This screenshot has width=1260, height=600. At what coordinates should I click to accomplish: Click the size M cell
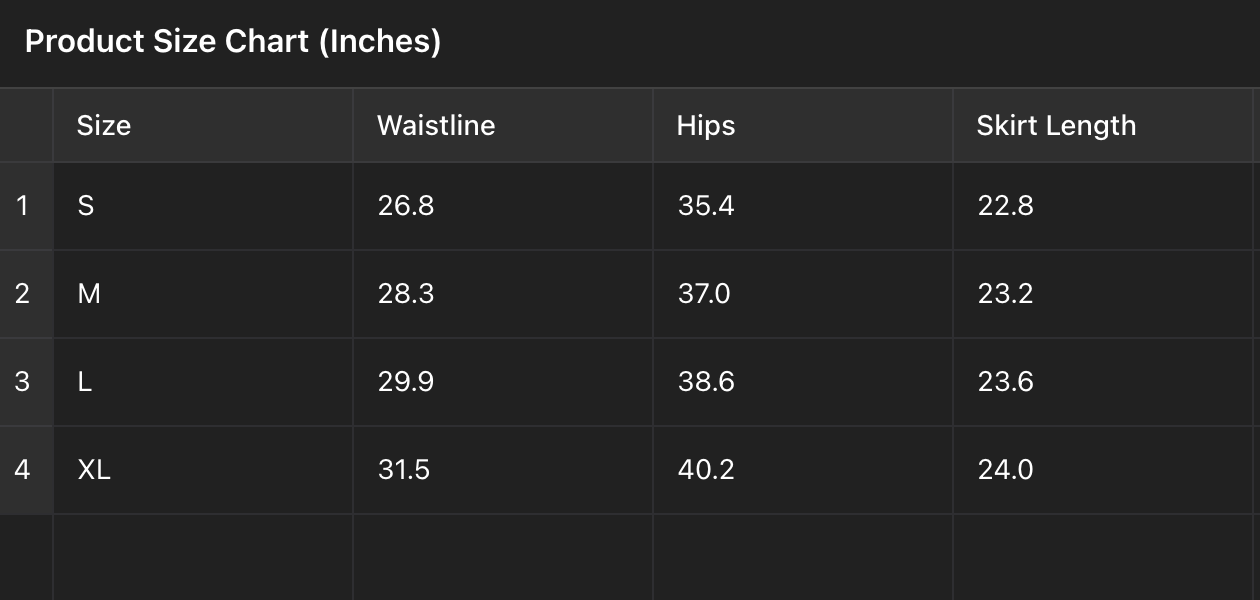pos(202,294)
